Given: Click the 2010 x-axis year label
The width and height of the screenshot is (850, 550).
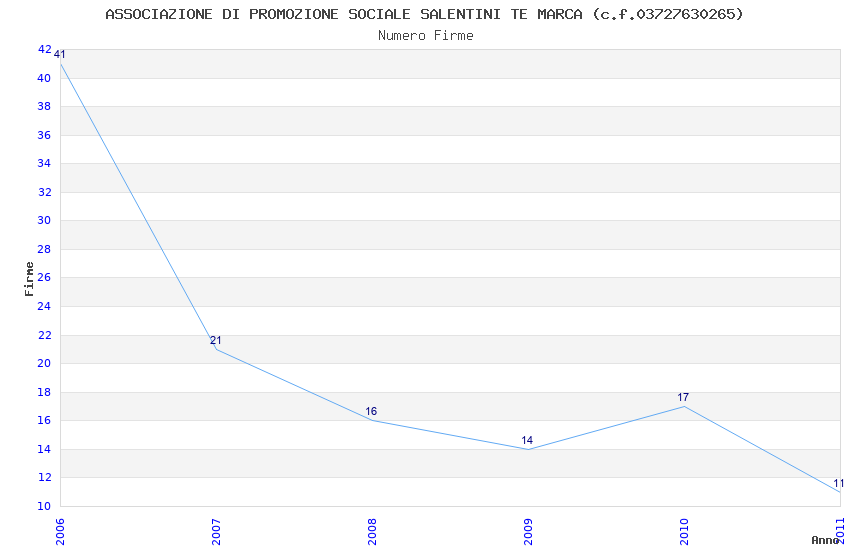Looking at the screenshot, I should 684,531.
